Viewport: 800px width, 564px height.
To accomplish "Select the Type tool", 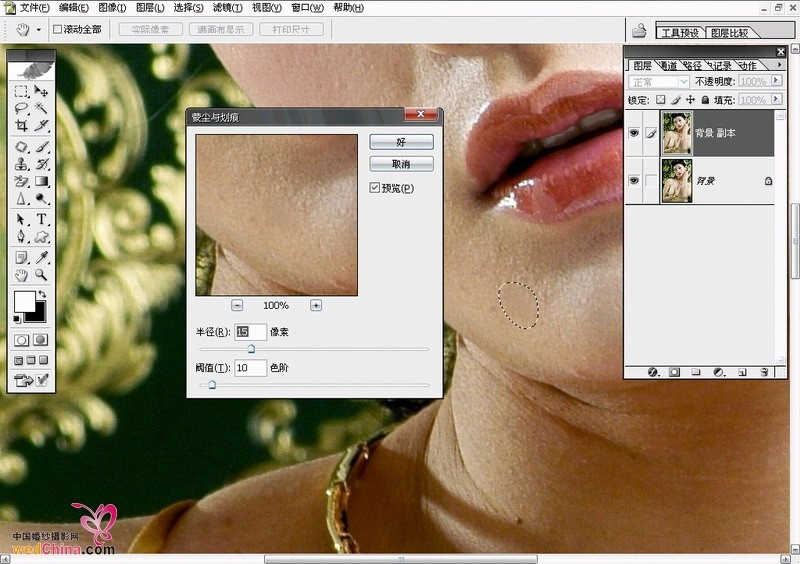I will pyautogui.click(x=41, y=219).
